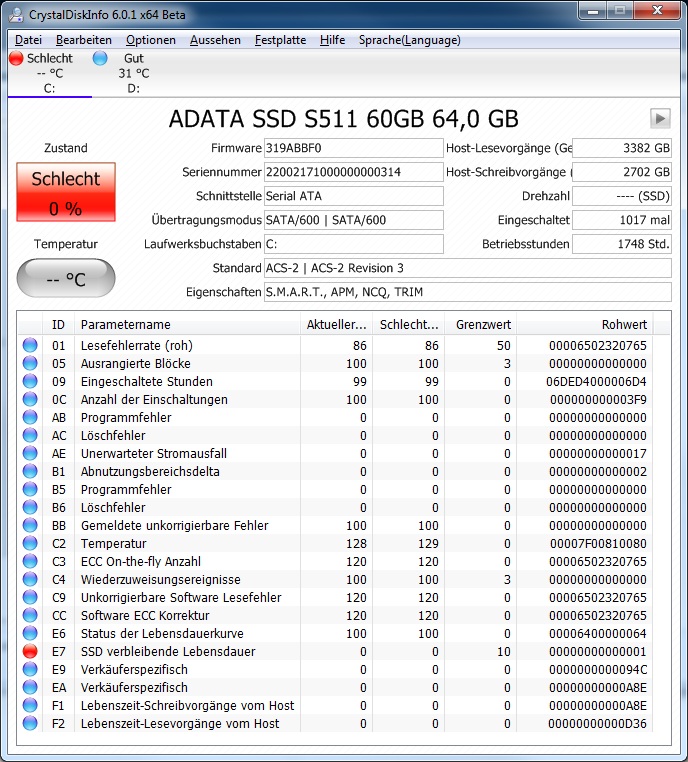The height and width of the screenshot is (762, 688).
Task: Select the B5 Programmfehler row text
Action: (x=126, y=489)
